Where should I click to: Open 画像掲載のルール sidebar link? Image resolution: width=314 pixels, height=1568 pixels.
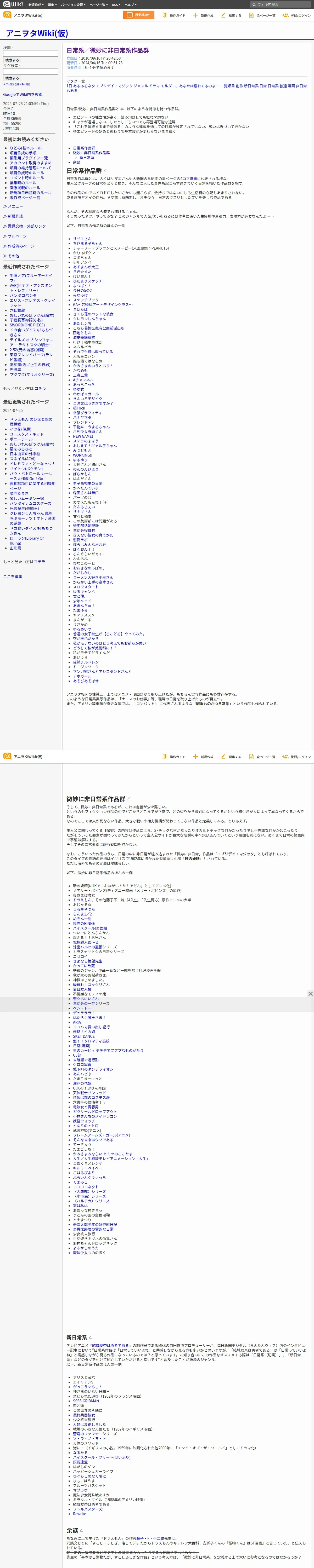(x=25, y=187)
